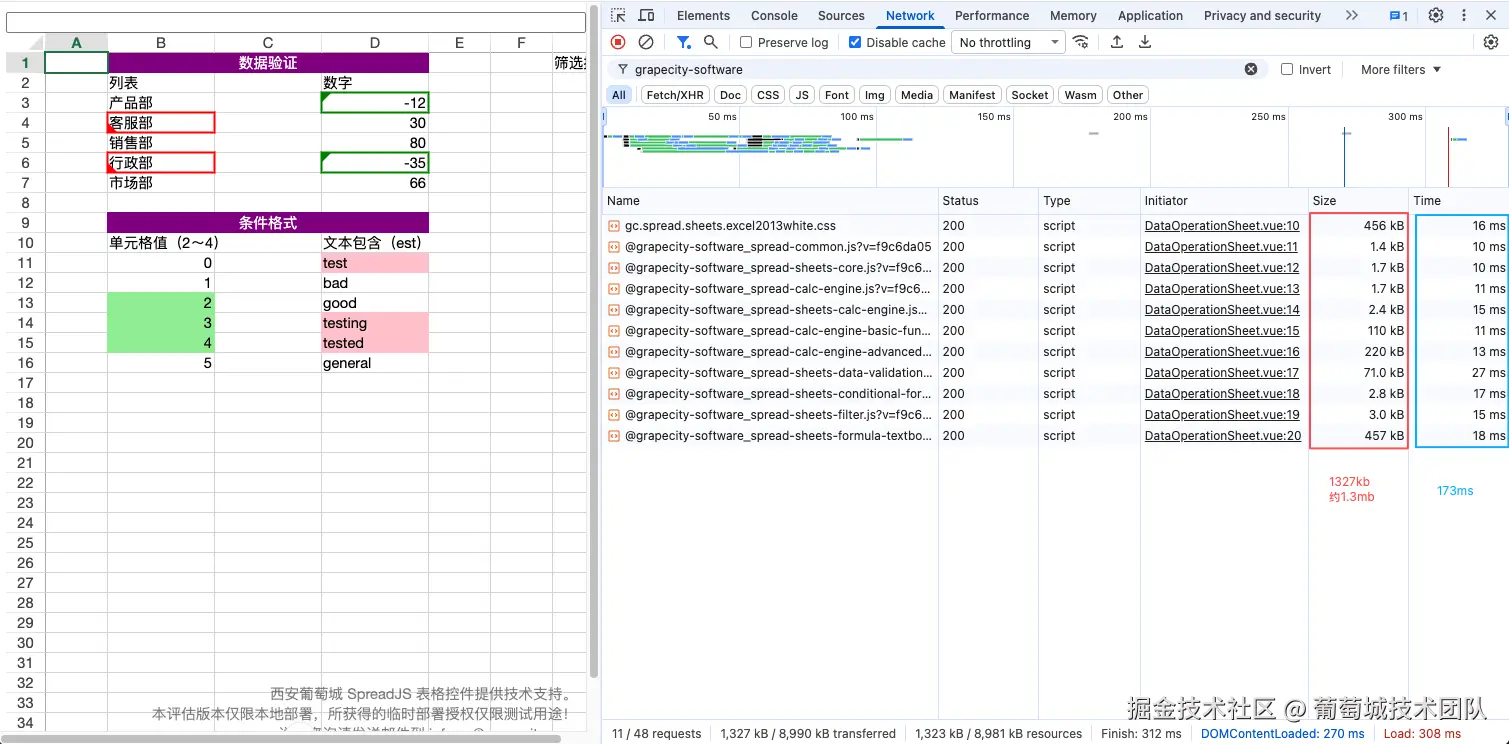
Task: Click into the network filter text field
Action: (x=936, y=70)
